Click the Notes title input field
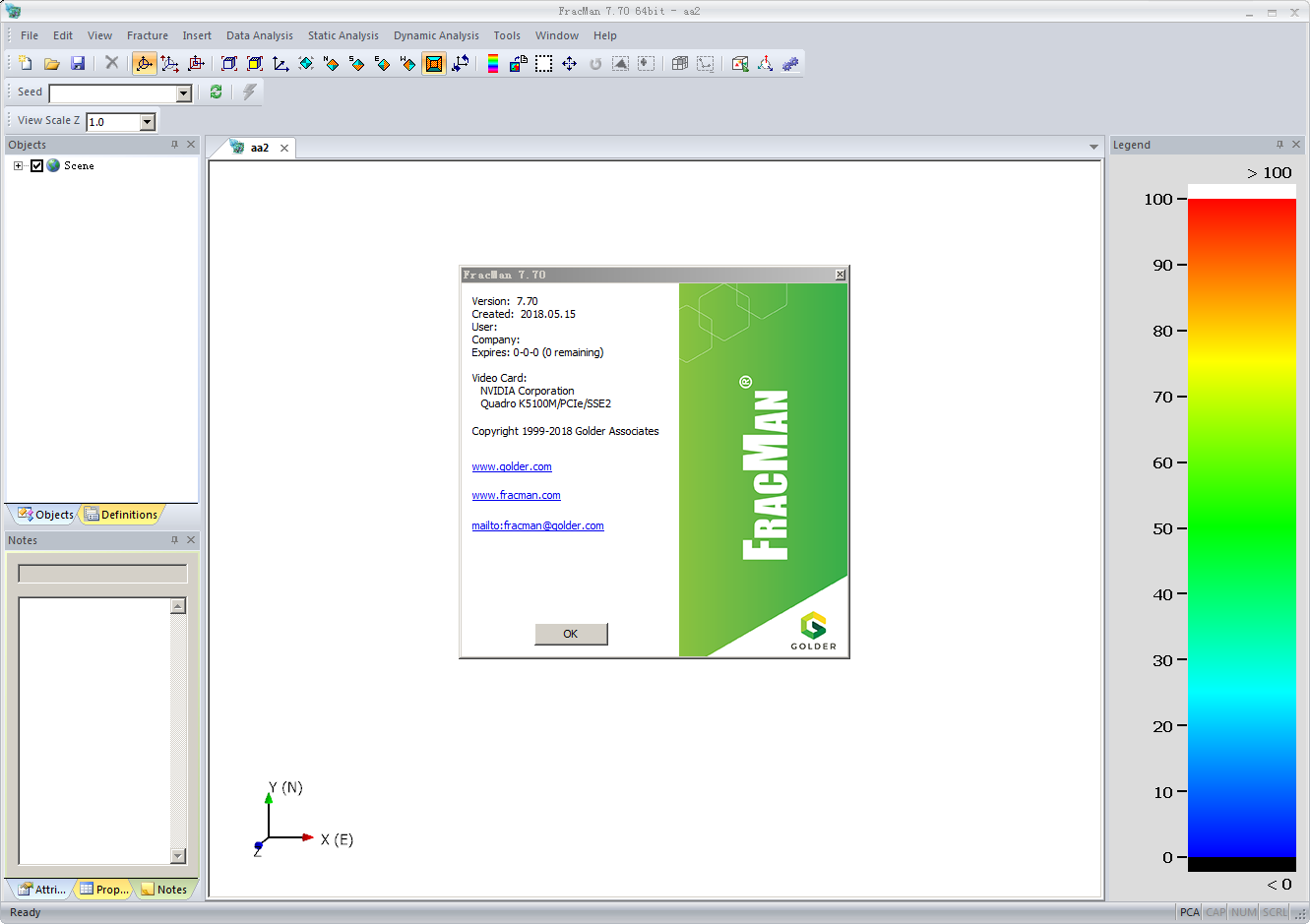This screenshot has height=924, width=1310. point(102,574)
